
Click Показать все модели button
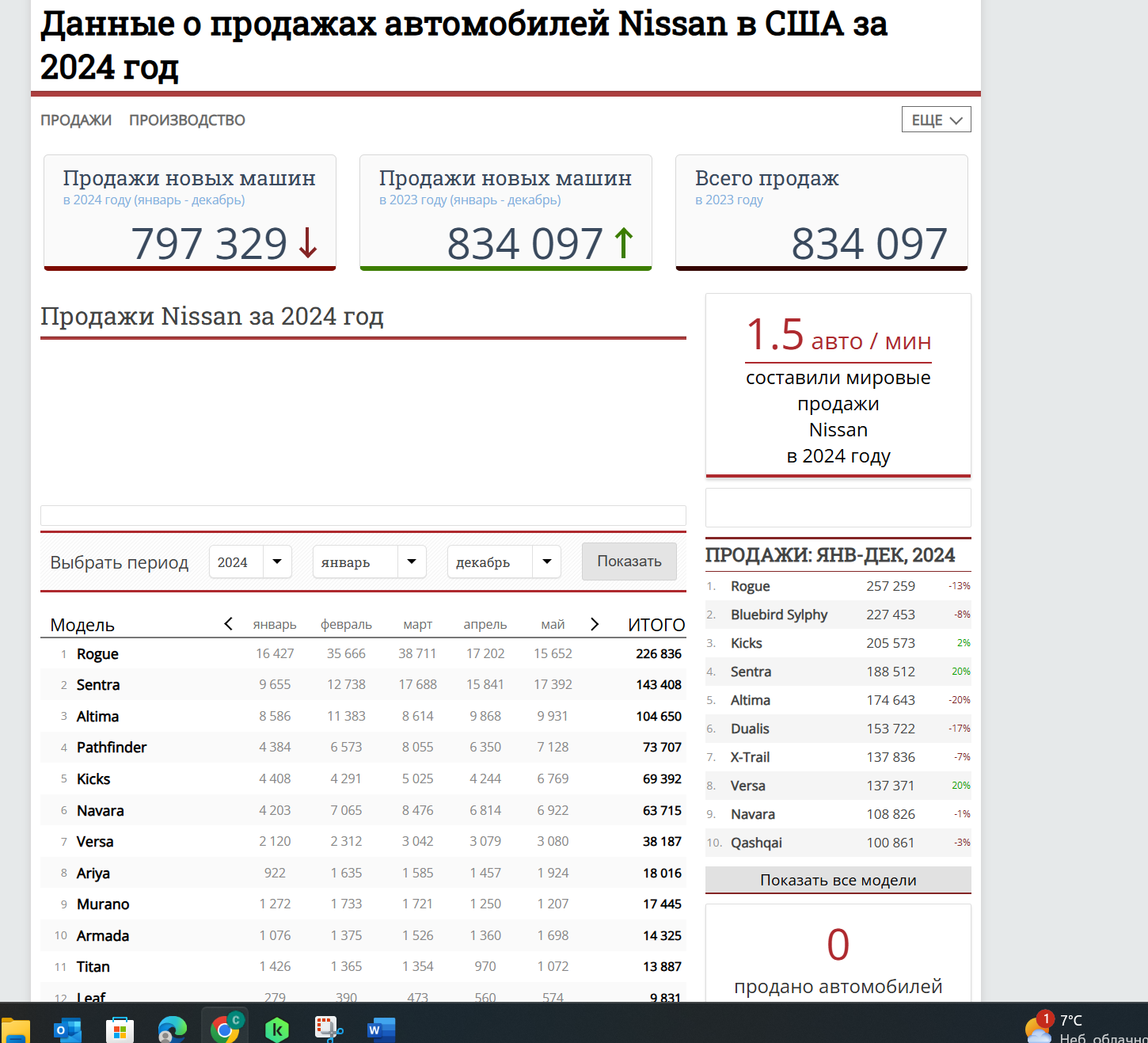(838, 880)
